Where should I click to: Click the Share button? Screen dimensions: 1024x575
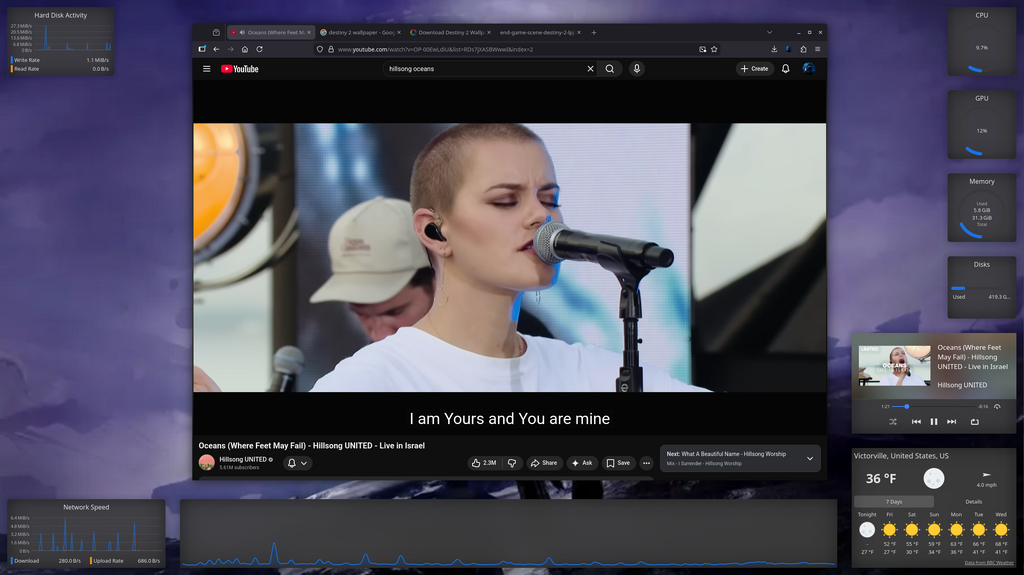click(544, 463)
